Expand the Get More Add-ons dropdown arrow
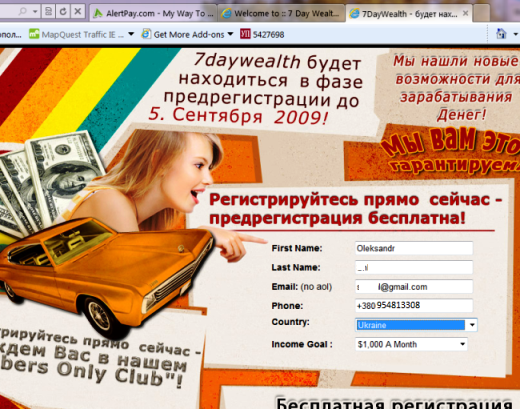 [230, 34]
